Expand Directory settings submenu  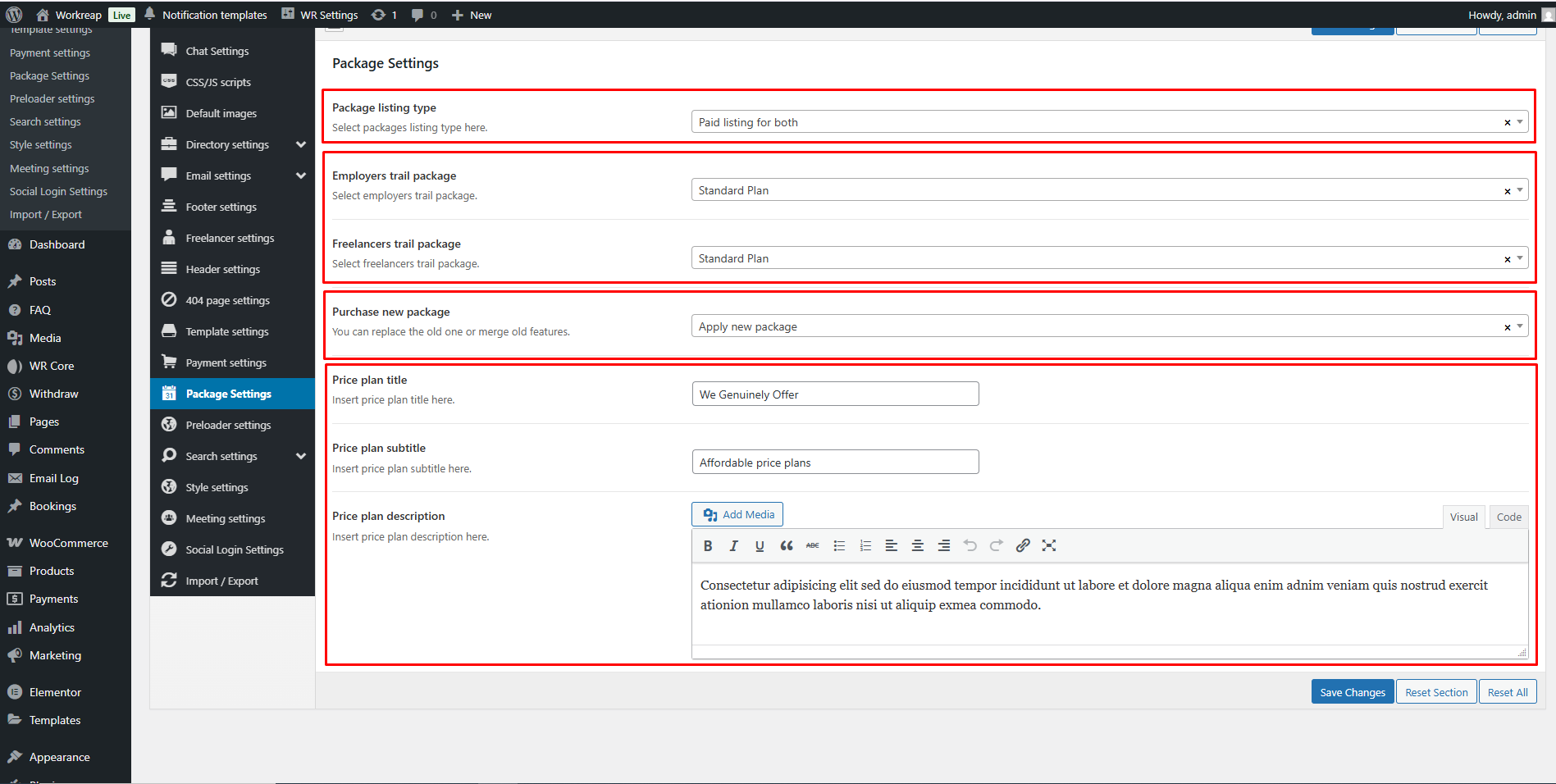(300, 145)
